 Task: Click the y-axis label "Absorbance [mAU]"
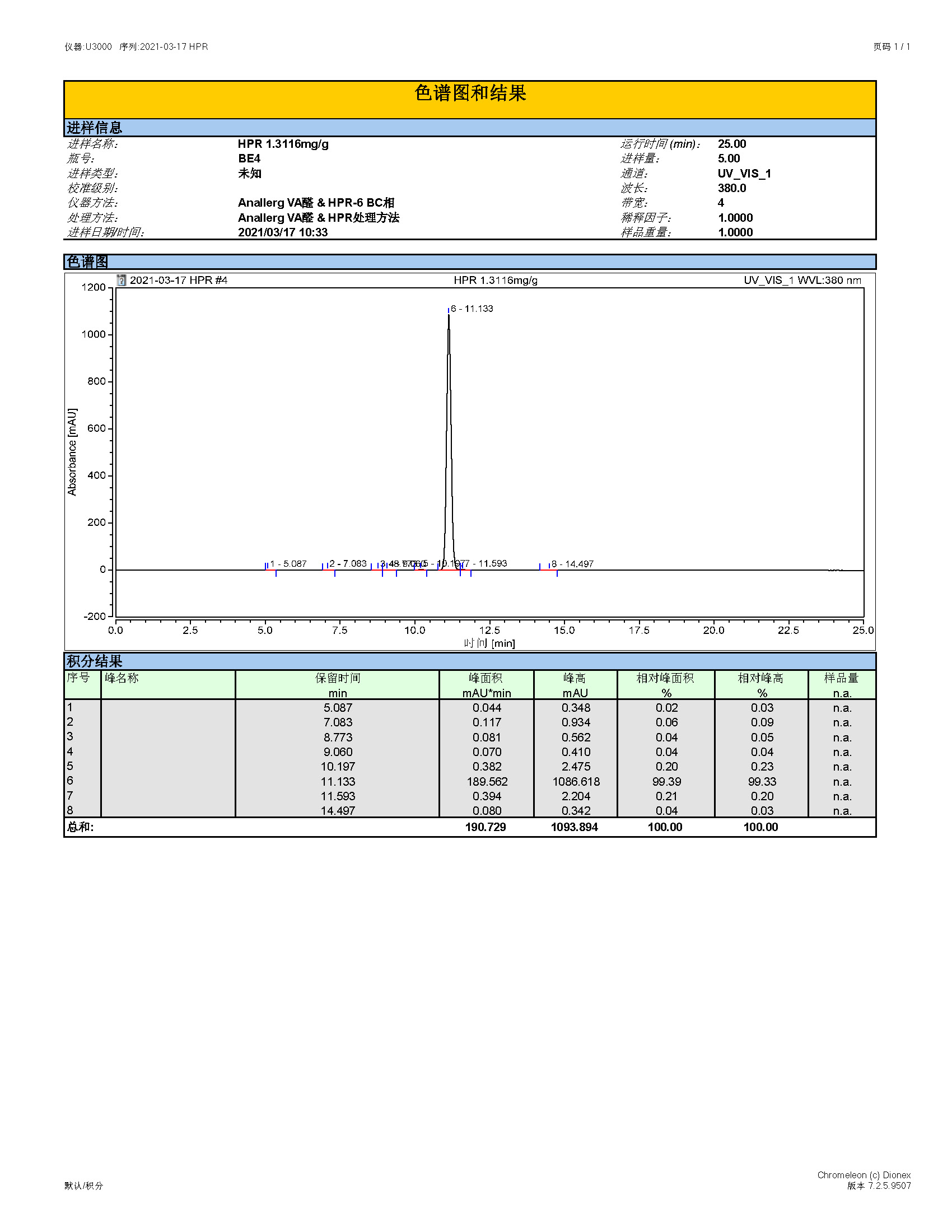[x=72, y=452]
